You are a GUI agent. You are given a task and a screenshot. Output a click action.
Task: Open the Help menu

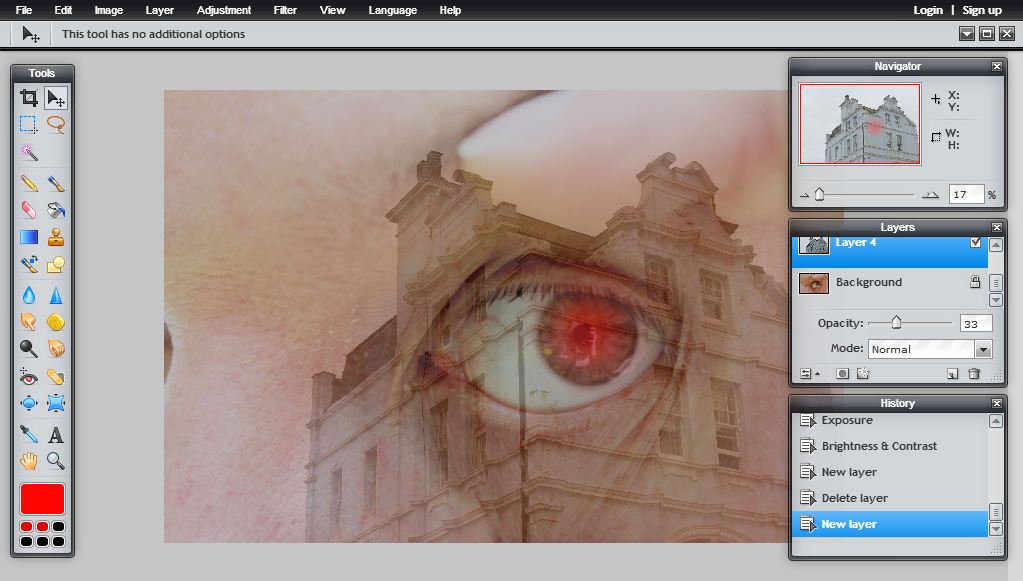coord(450,10)
